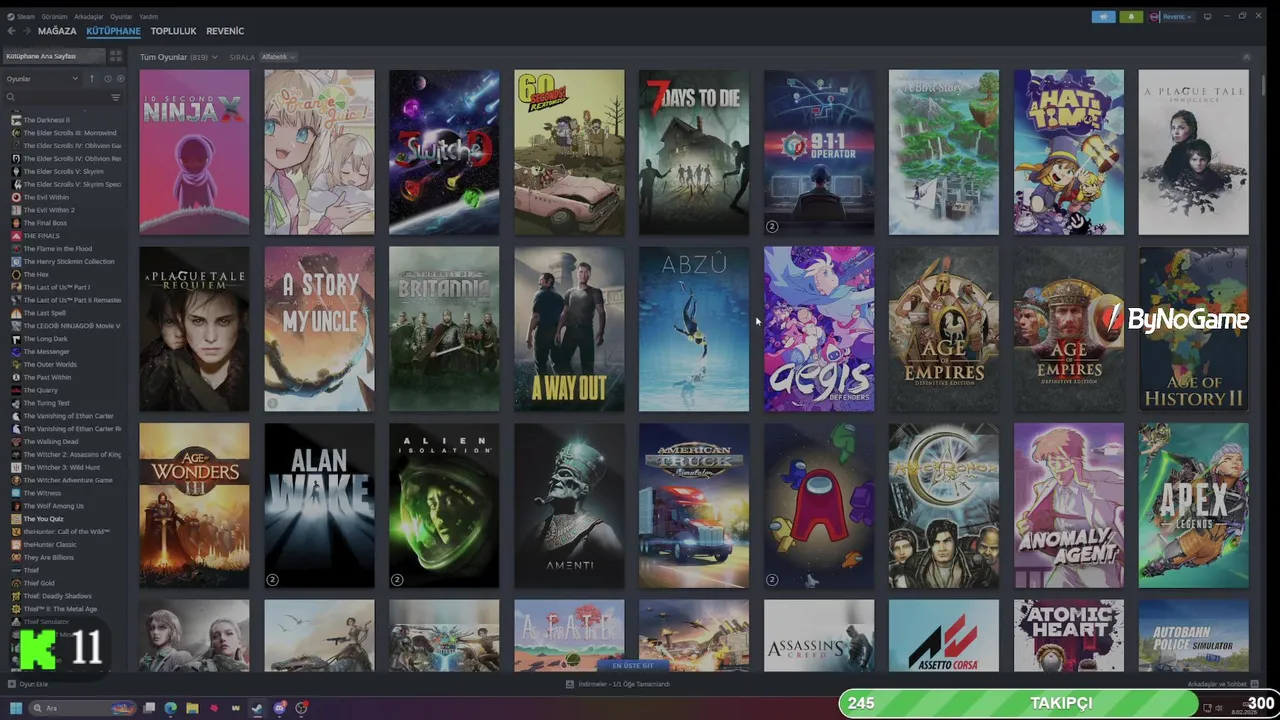Image resolution: width=1280 pixels, height=720 pixels.
Task: Open the A Hat in Time cover
Action: 1069,152
